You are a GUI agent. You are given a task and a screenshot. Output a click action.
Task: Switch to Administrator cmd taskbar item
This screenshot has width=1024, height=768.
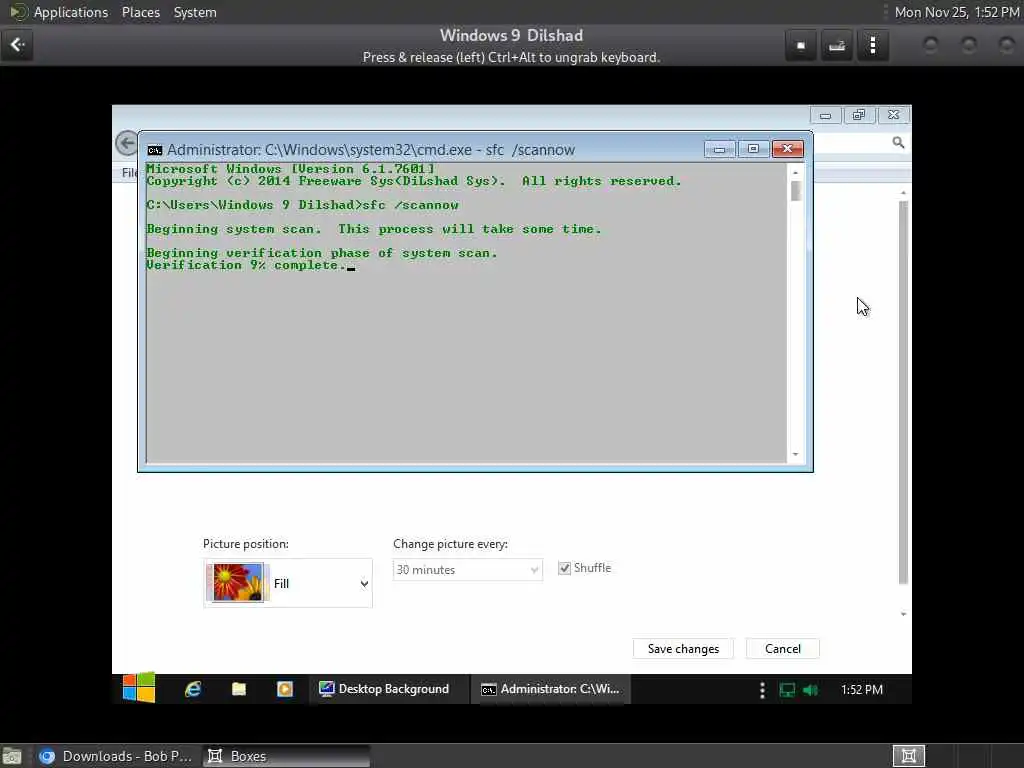(551, 689)
